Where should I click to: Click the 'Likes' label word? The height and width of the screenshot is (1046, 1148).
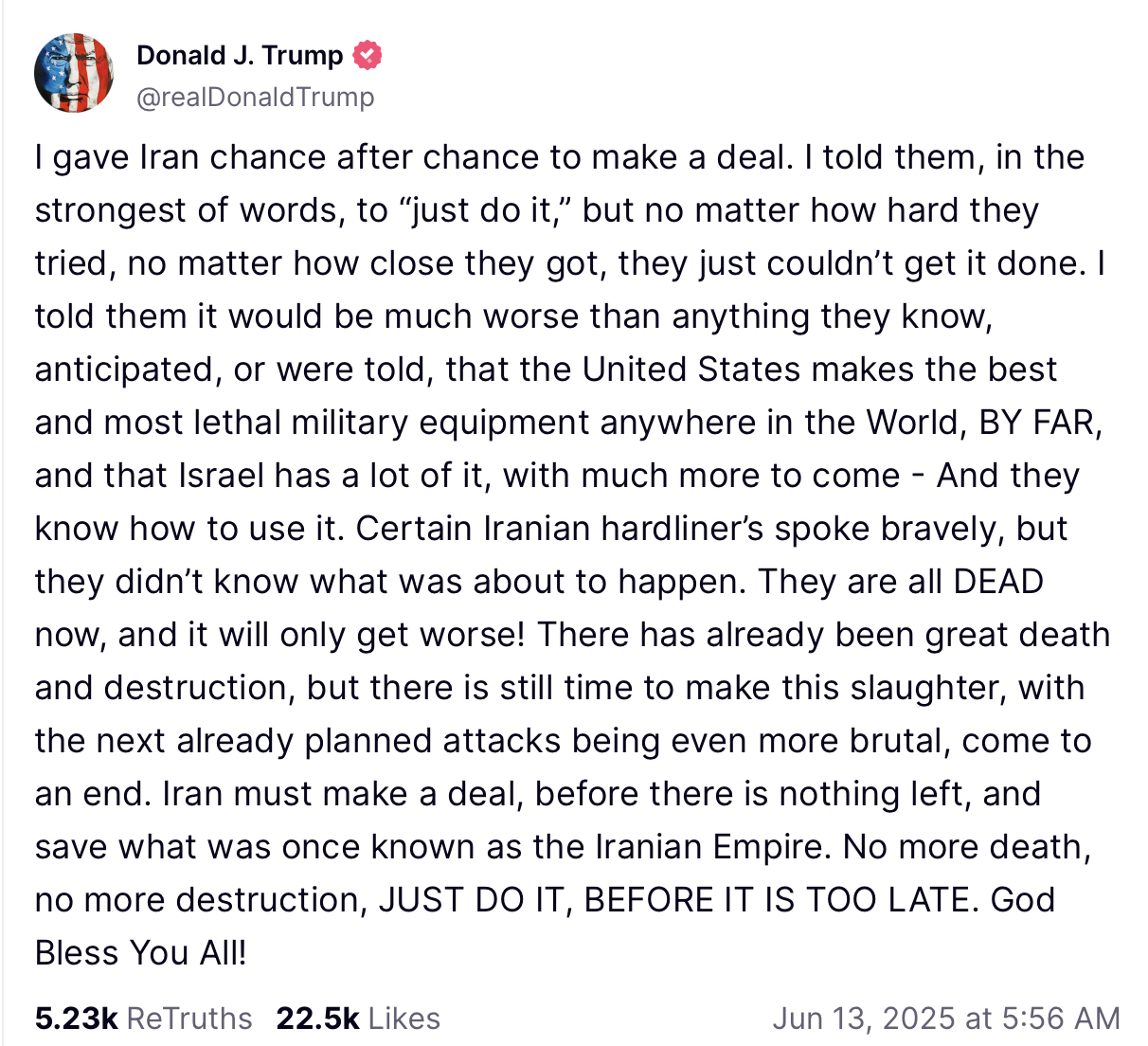pyautogui.click(x=404, y=1019)
